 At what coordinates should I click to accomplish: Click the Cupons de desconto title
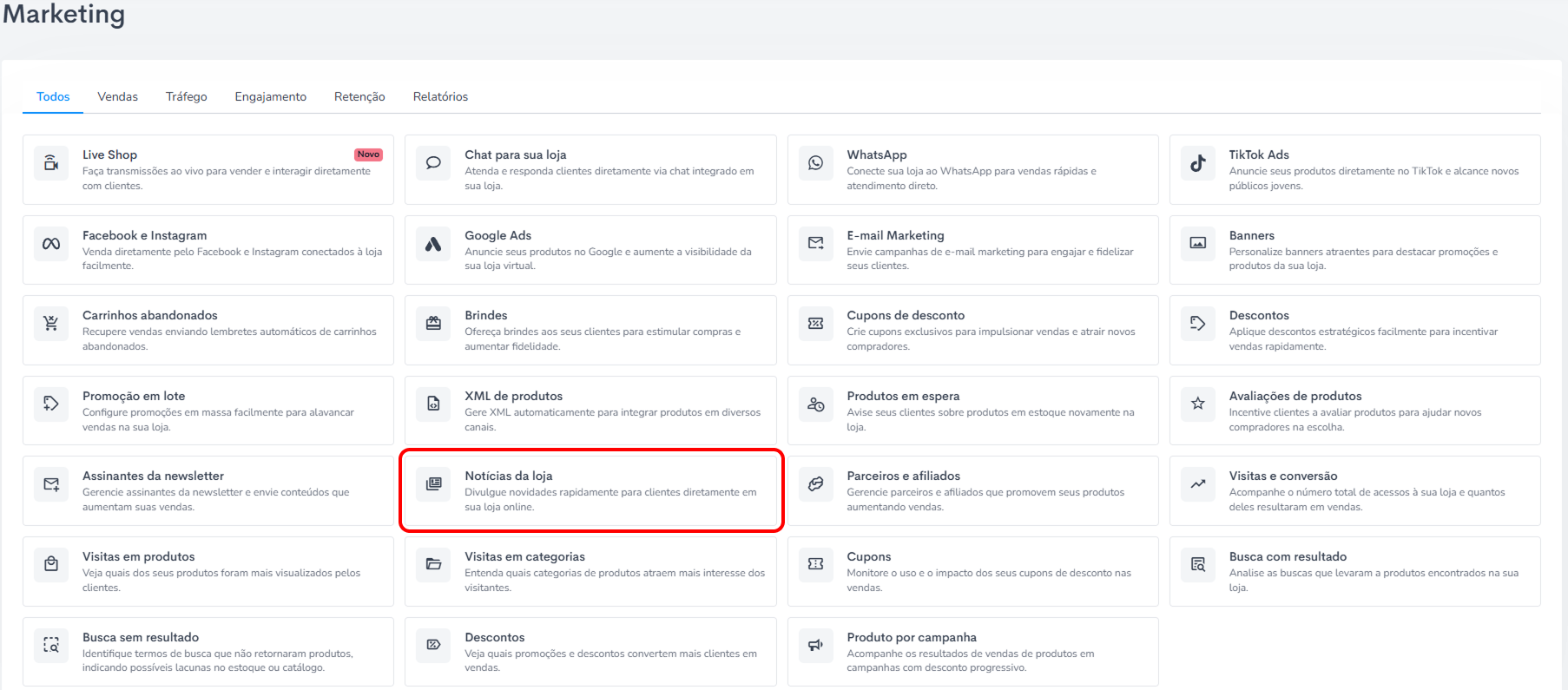pyautogui.click(x=906, y=315)
